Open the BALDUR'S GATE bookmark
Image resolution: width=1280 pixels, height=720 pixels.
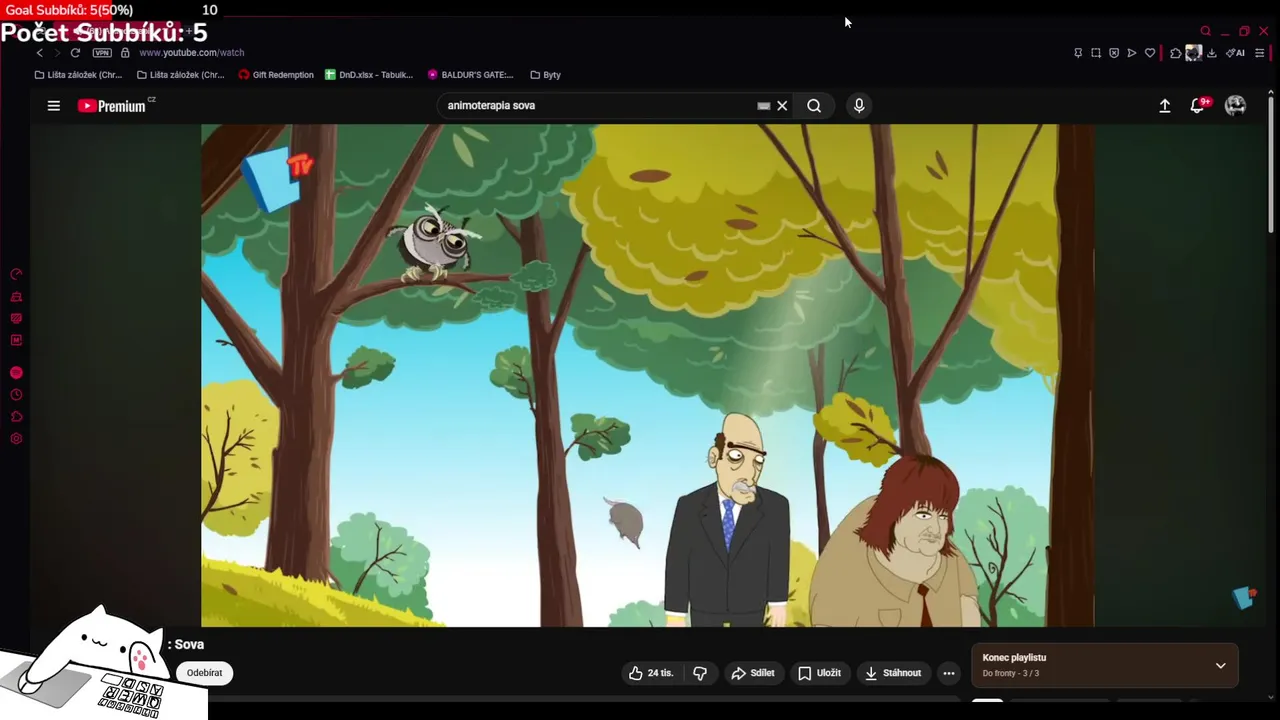point(470,75)
